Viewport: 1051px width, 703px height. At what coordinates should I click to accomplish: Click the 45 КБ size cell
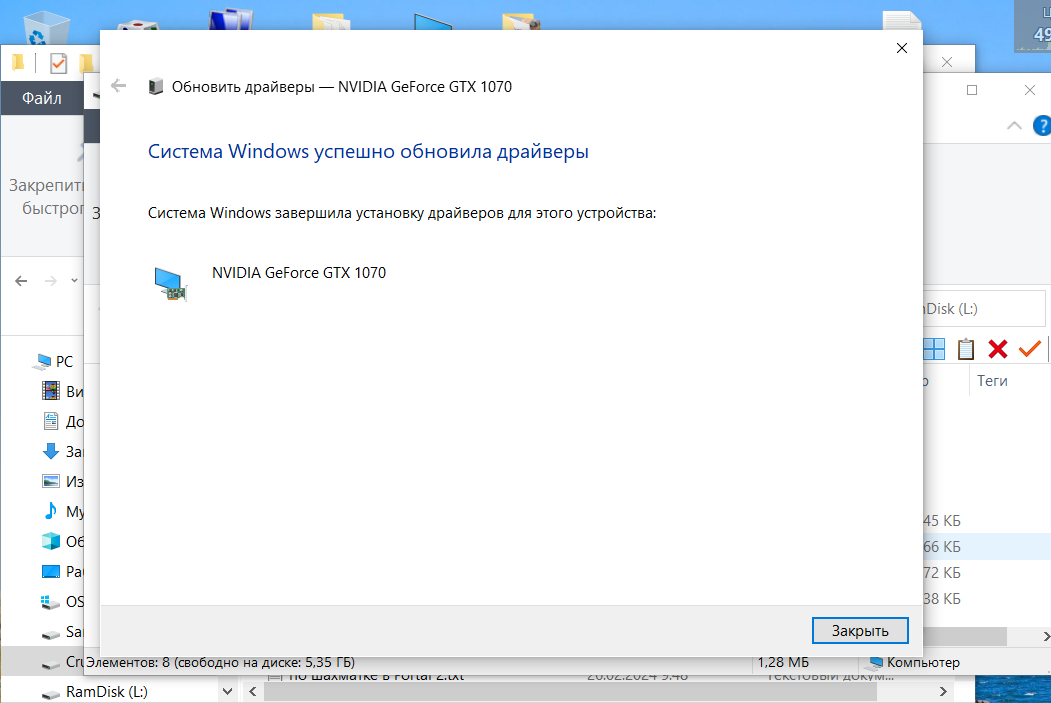[x=942, y=521]
